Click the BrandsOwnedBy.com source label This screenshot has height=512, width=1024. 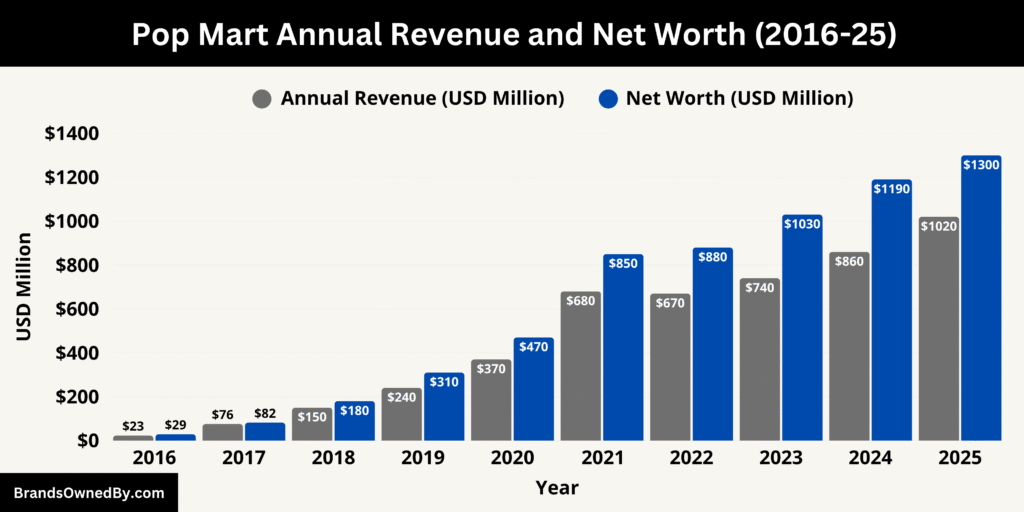pyautogui.click(x=89, y=493)
